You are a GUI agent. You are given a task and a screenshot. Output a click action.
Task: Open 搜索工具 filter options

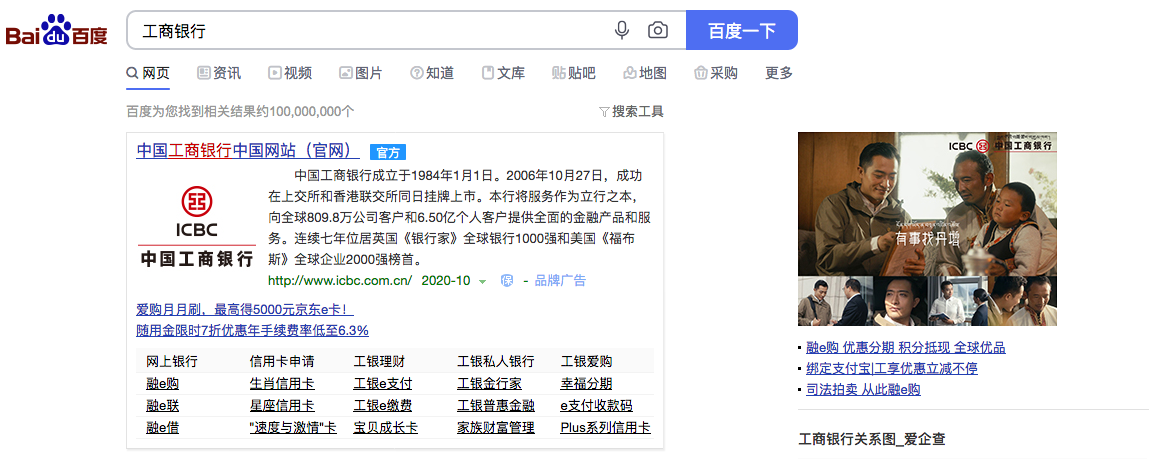click(631, 111)
